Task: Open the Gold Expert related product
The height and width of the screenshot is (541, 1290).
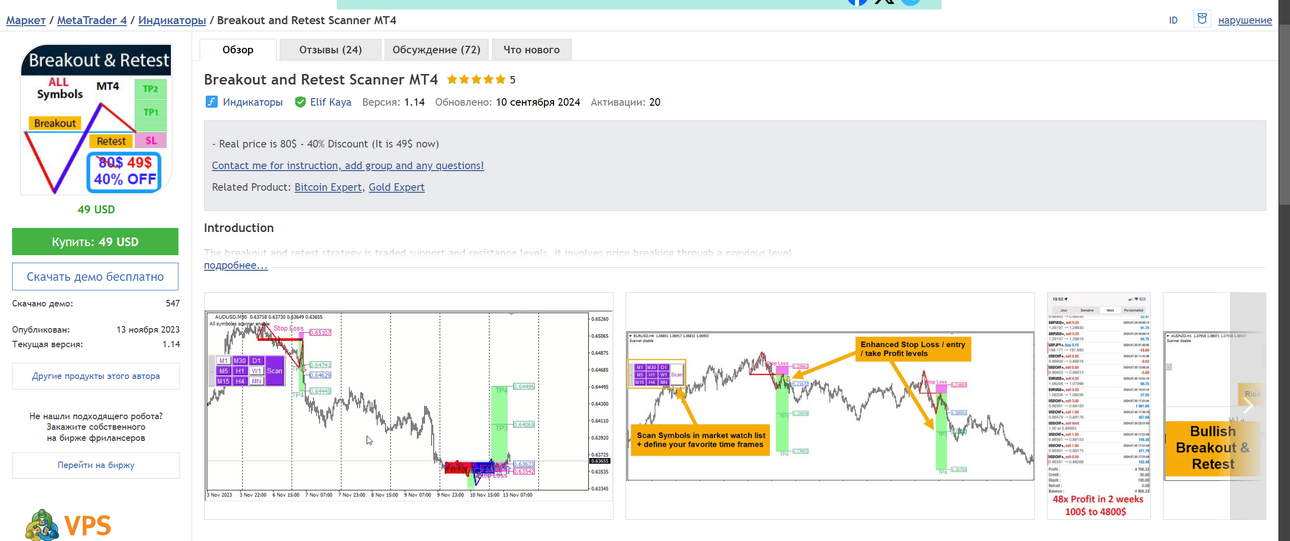Action: click(397, 187)
